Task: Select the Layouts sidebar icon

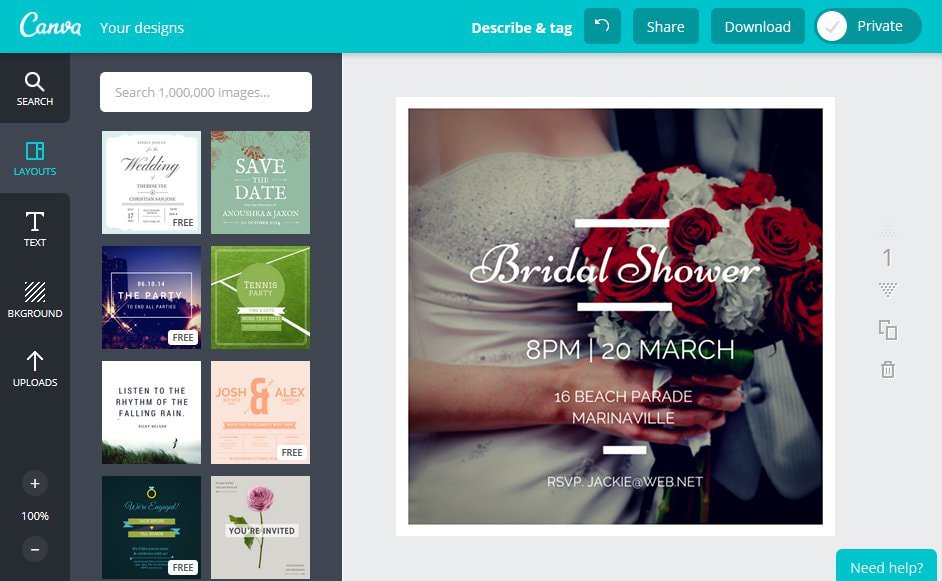Action: click(34, 158)
